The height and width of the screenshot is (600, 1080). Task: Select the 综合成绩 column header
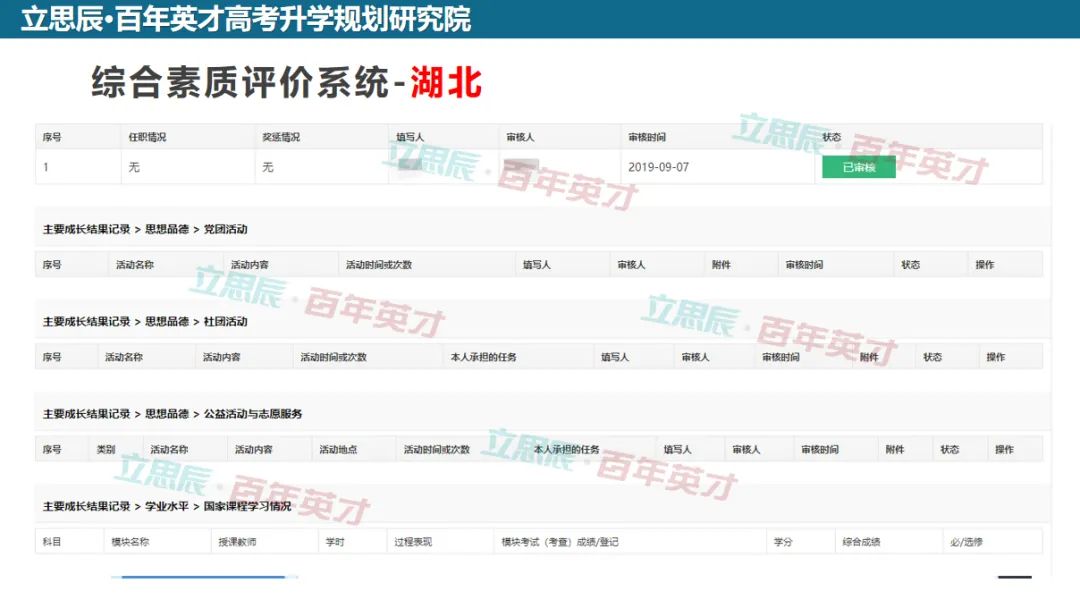(x=861, y=541)
